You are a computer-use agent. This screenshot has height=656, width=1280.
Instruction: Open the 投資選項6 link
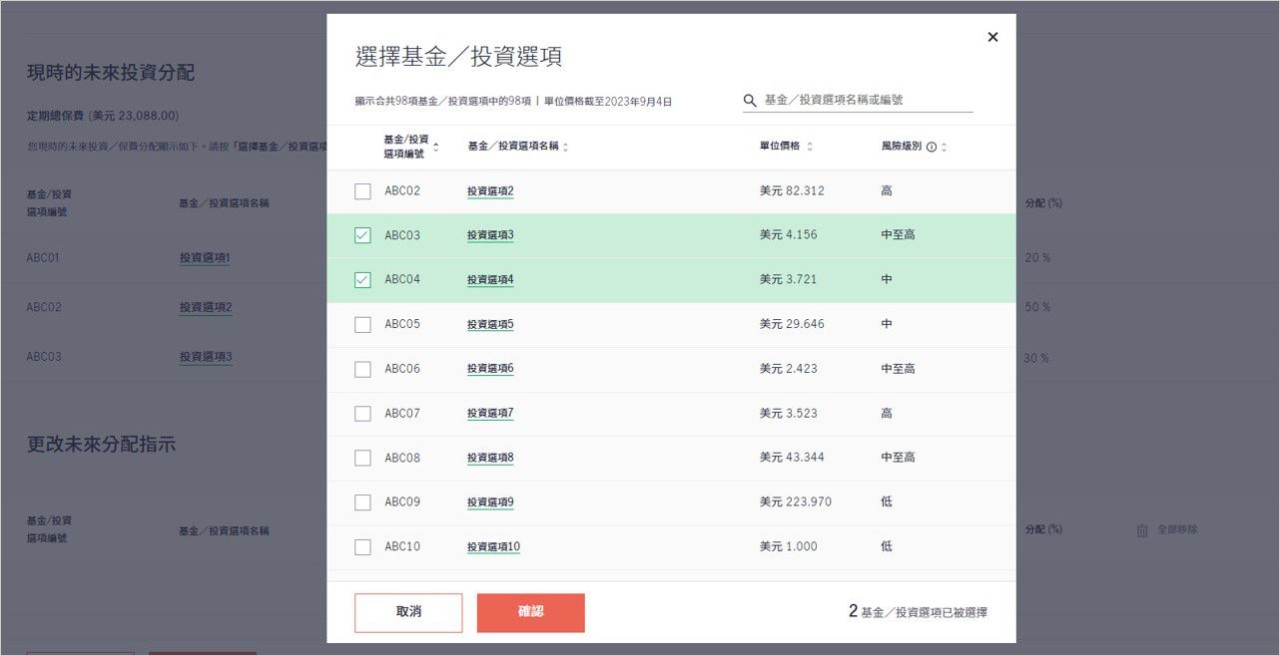(x=490, y=369)
